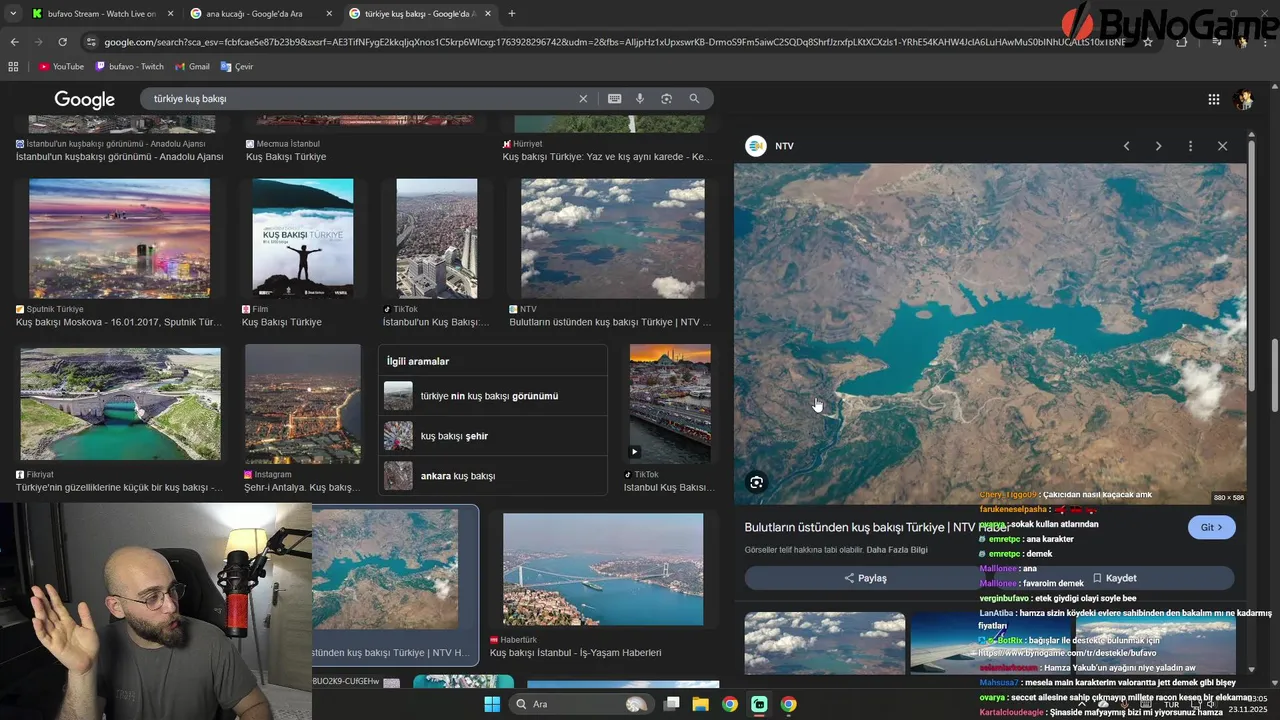This screenshot has width=1280, height=720.
Task: Start a voice search with the microphone
Action: click(640, 99)
